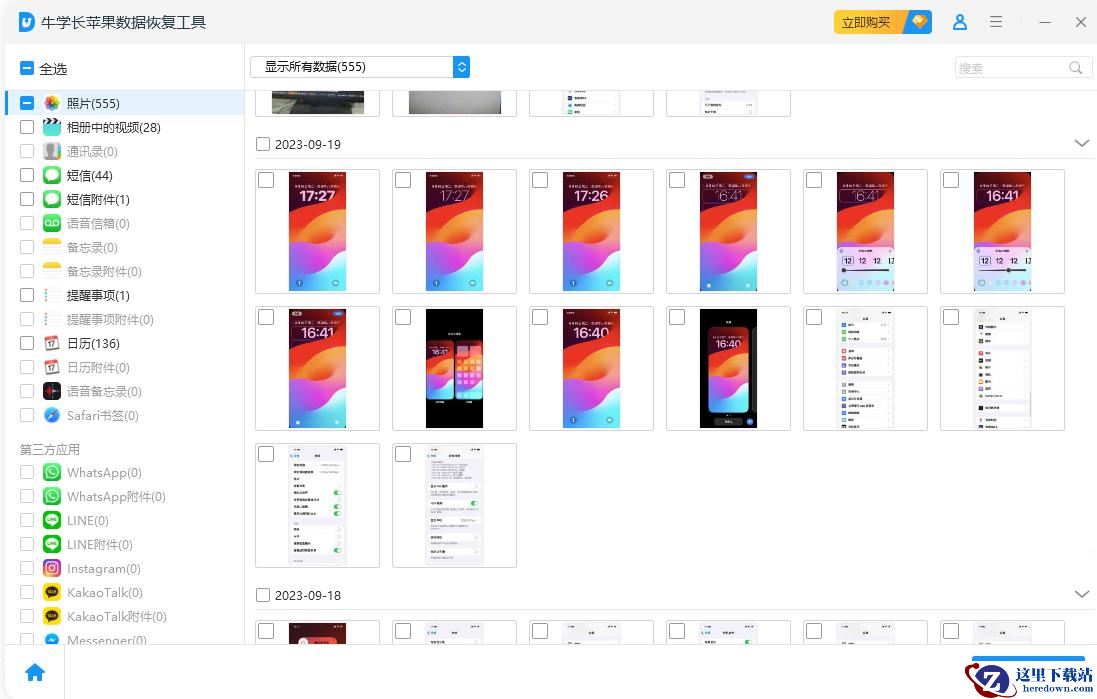The image size is (1097, 699).
Task: Click the search magnifier icon
Action: click(x=1076, y=68)
